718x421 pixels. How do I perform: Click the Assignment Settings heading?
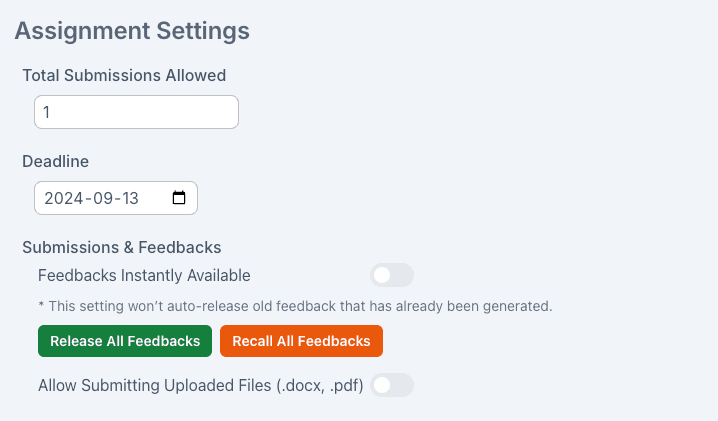[132, 31]
